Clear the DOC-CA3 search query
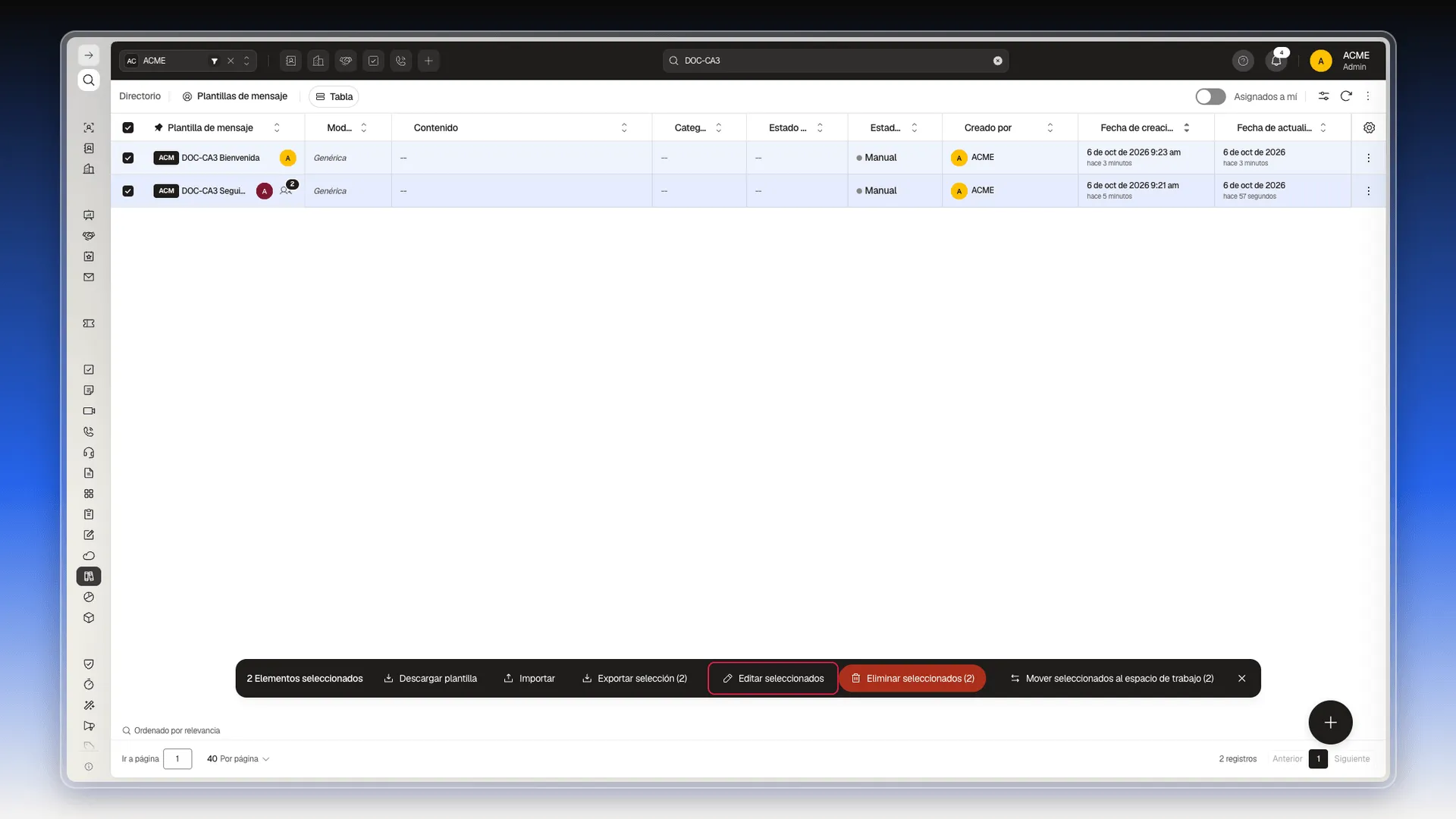Image resolution: width=1456 pixels, height=819 pixels. coord(998,61)
